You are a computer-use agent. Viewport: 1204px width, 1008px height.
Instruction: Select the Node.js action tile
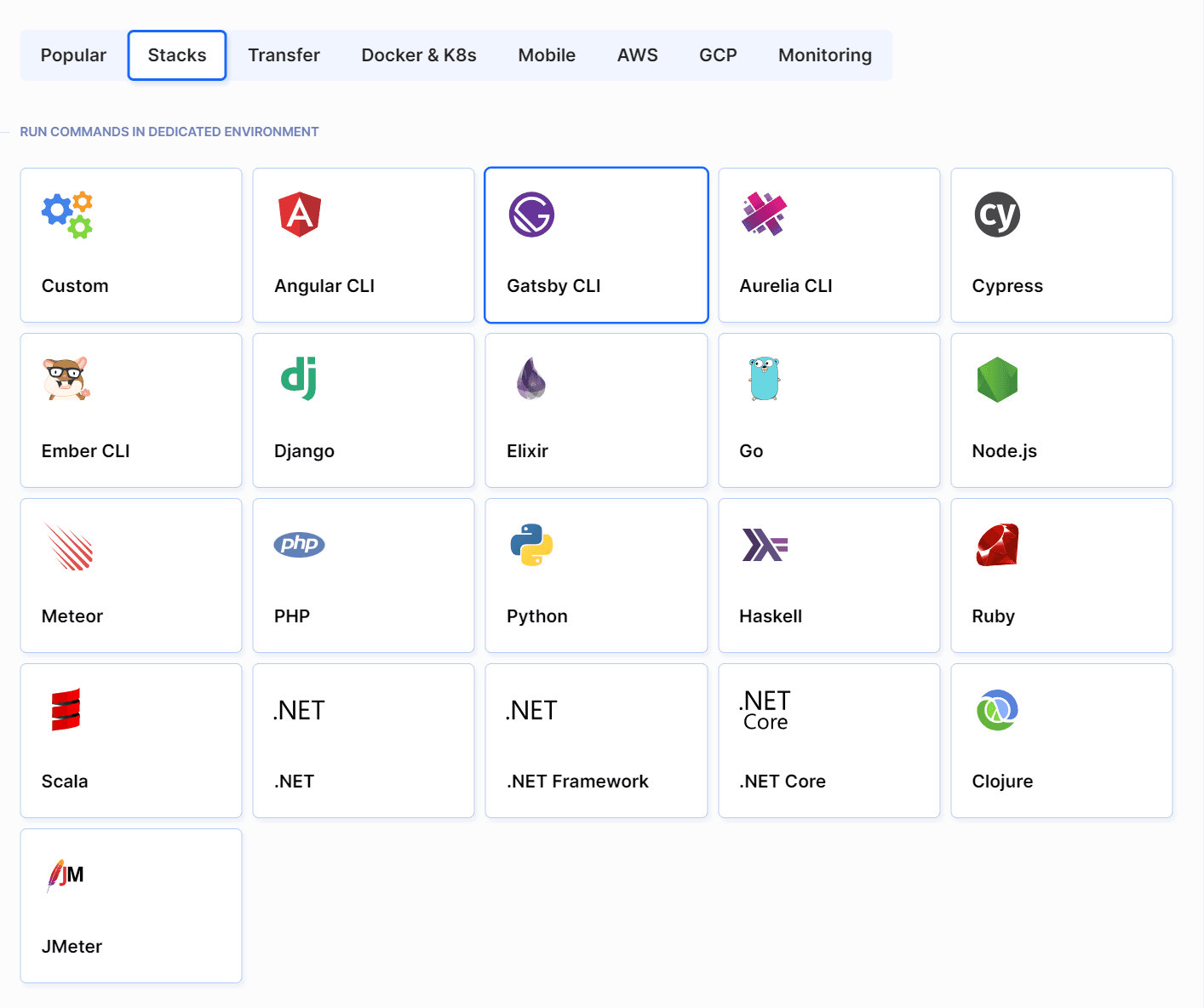coord(1061,410)
